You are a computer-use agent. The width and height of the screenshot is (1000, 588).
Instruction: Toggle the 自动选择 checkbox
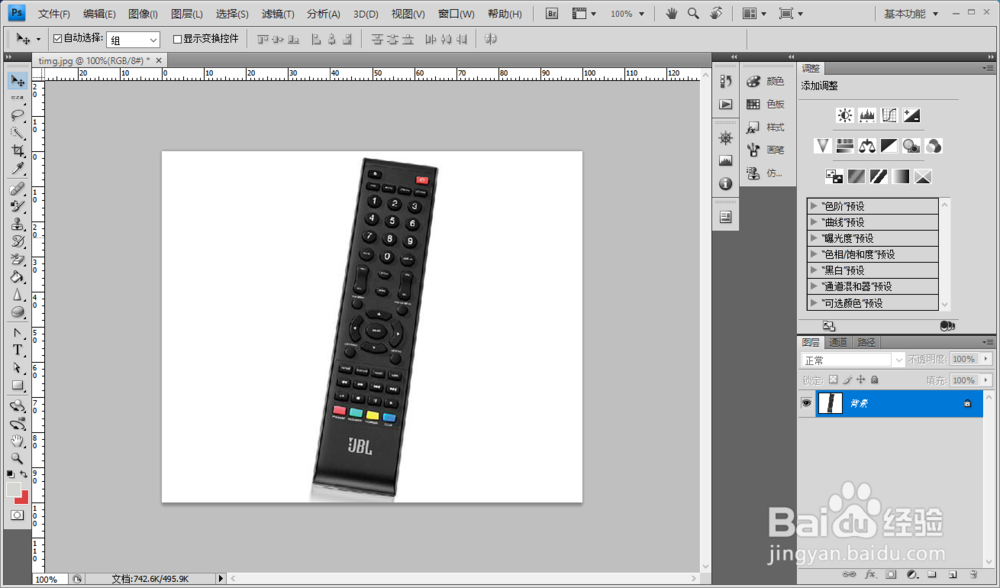click(x=57, y=39)
